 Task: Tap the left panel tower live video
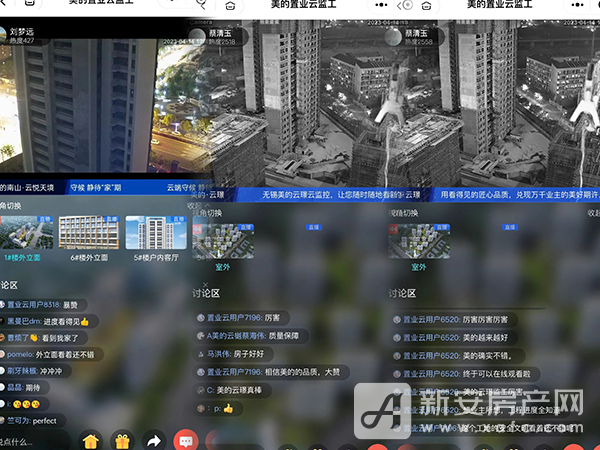[x=86, y=105]
